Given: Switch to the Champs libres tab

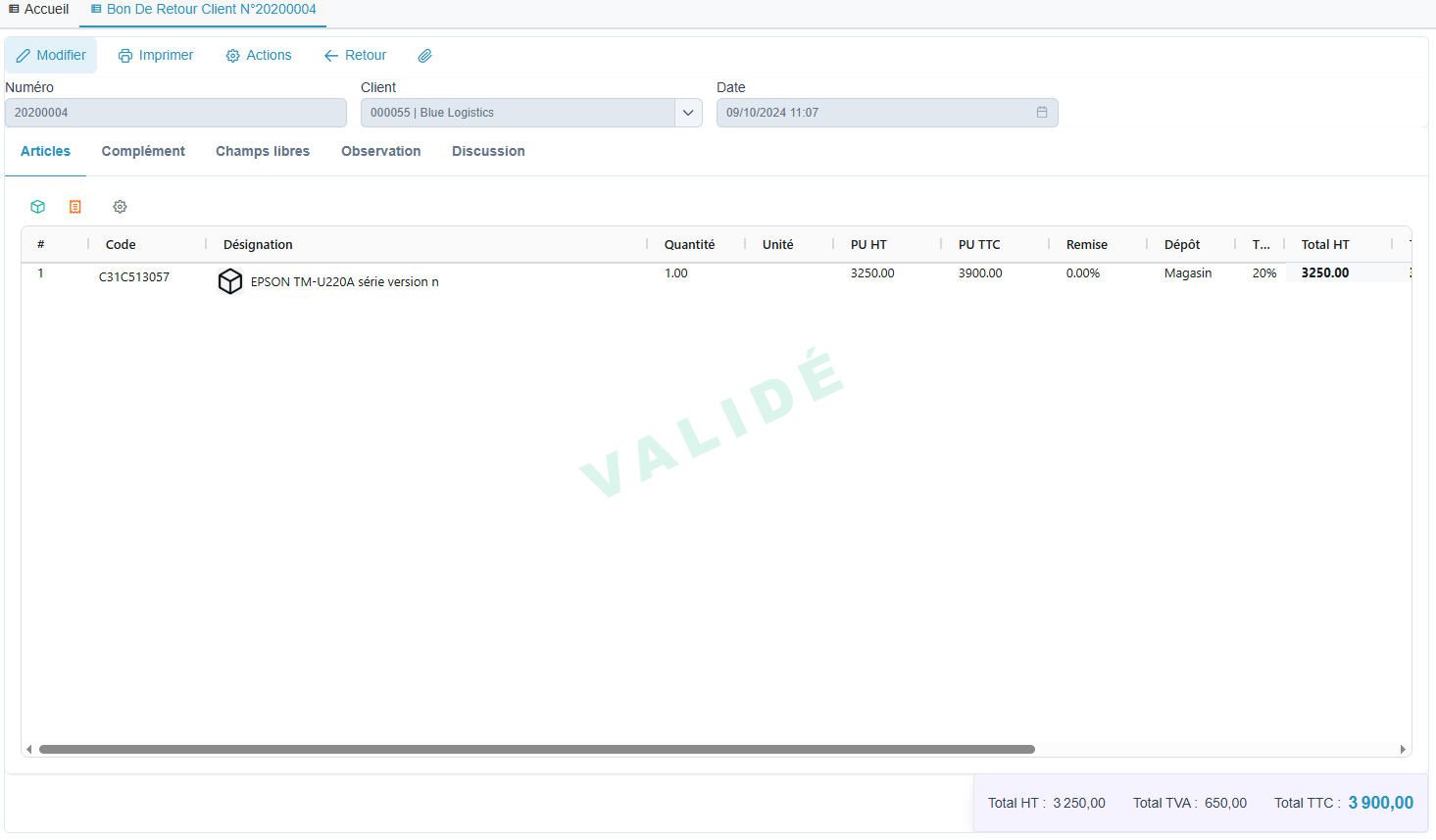Looking at the screenshot, I should click(263, 151).
